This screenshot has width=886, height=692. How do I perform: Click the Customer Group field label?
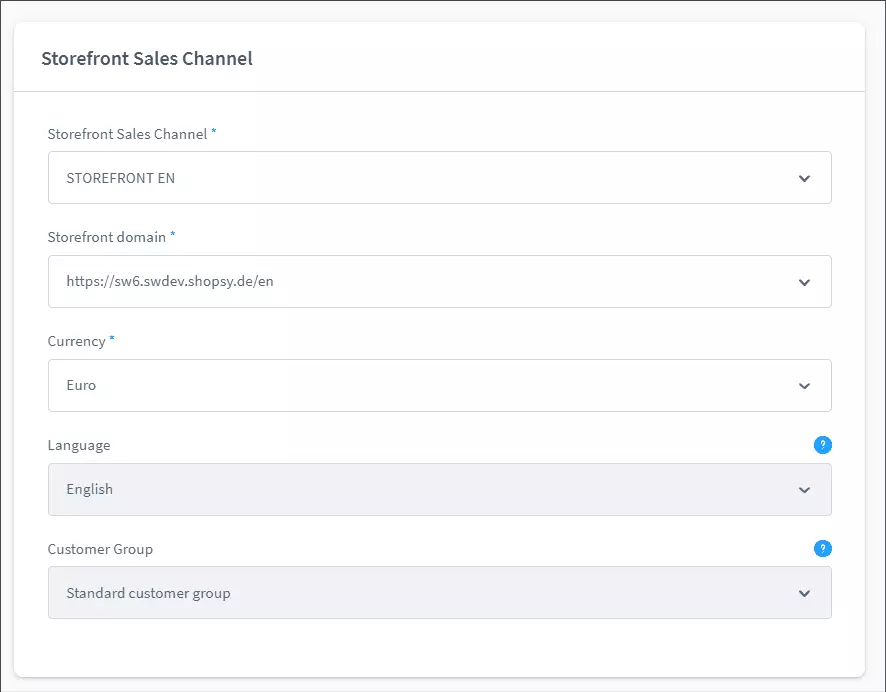pos(100,549)
